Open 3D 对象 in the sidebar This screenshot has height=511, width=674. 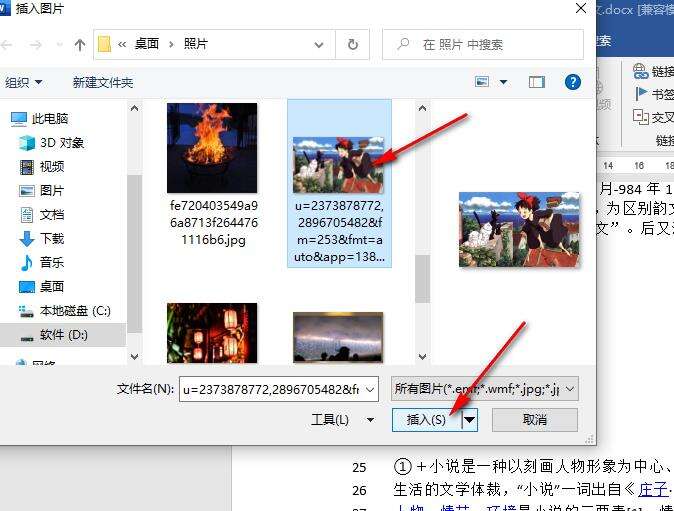(x=61, y=142)
